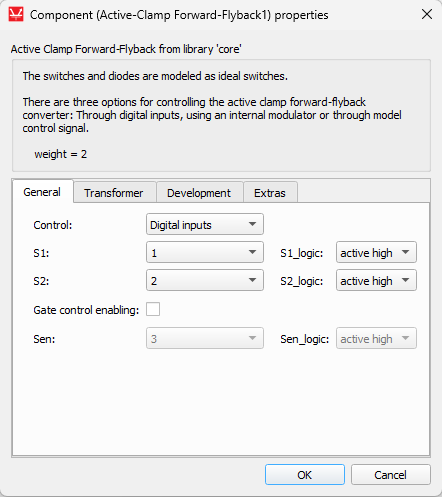Screen dimensions: 442x497
Task: Select the General tab
Action: pos(43,191)
